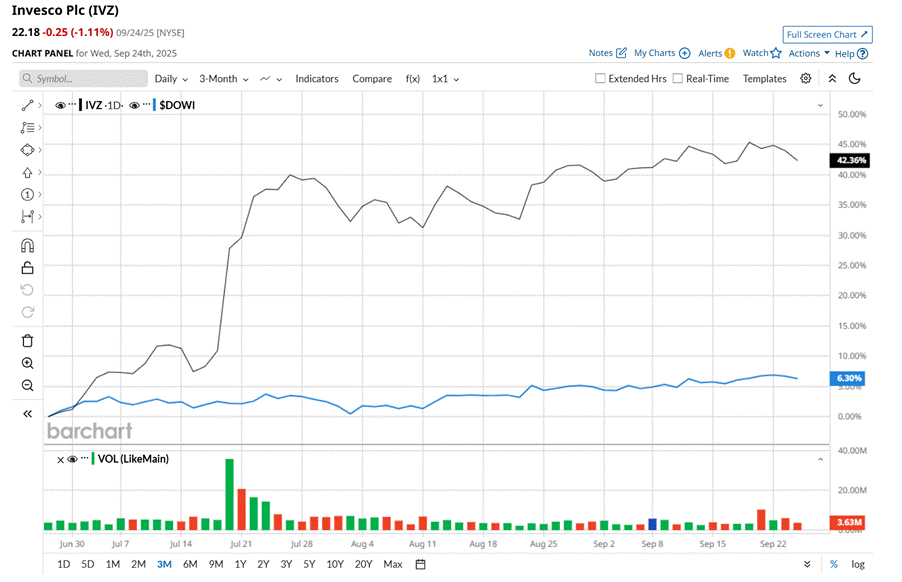Screen dimensions: 902x582
Task: Click the Symbol search field
Action: coord(83,79)
